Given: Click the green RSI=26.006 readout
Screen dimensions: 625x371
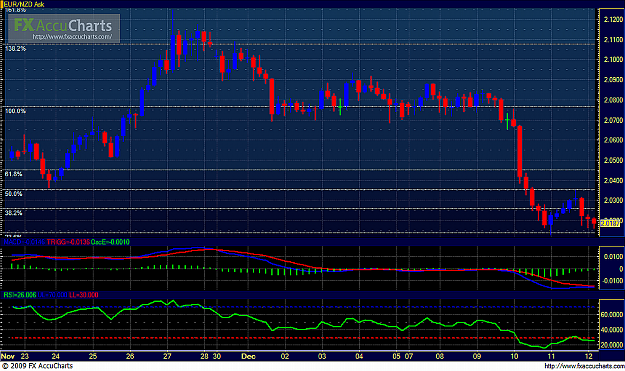Looking at the screenshot, I should point(20,295).
